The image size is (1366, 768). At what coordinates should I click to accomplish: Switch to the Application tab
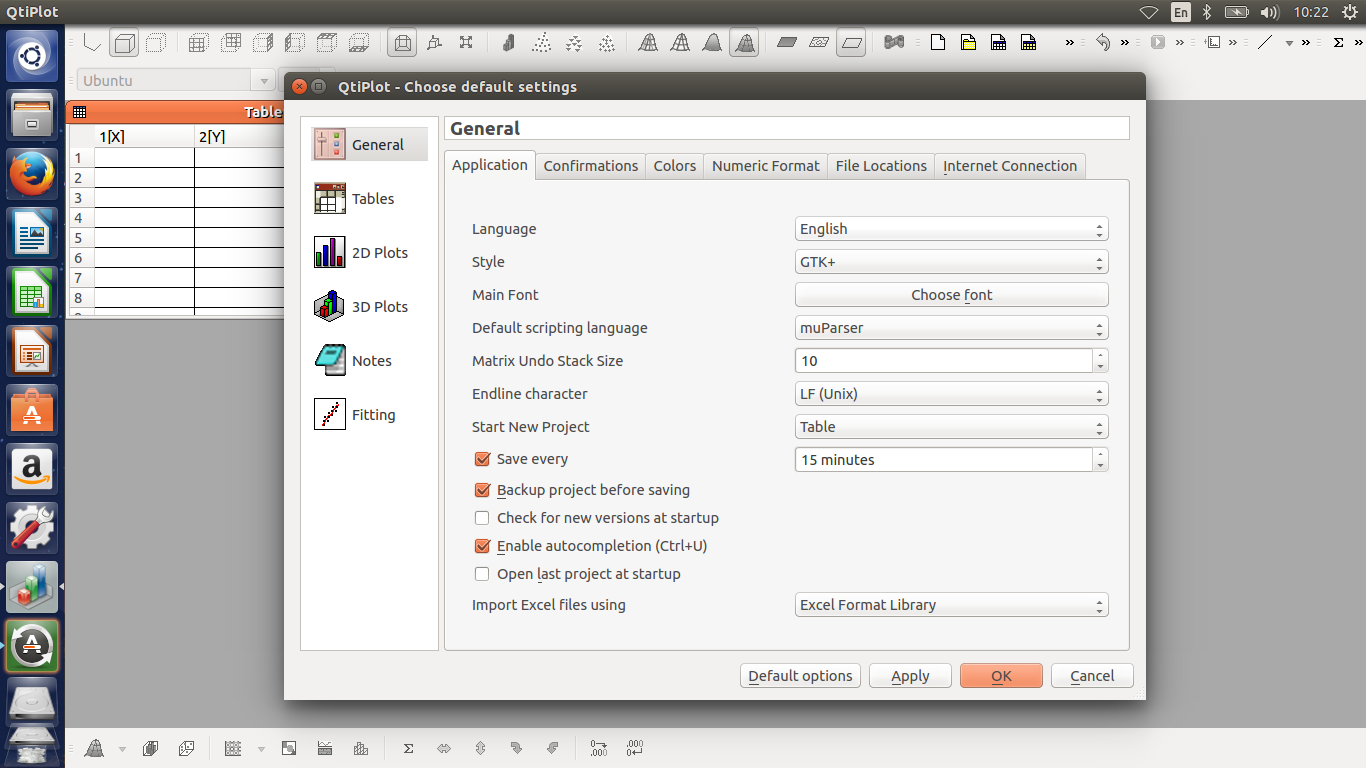coord(490,165)
